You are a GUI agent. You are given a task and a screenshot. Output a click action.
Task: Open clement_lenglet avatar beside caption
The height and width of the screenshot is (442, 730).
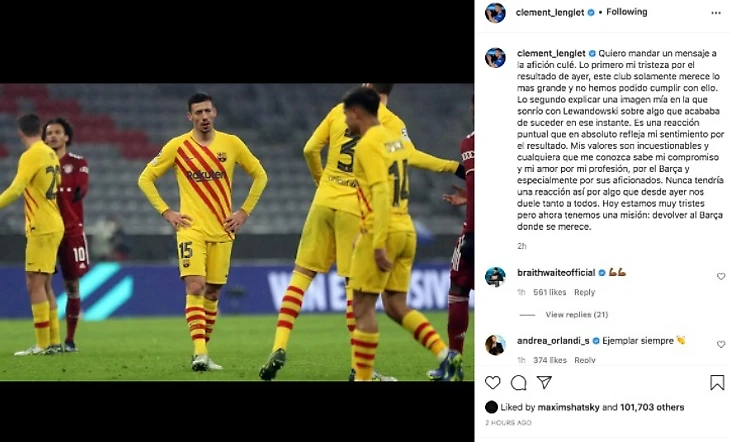495,58
